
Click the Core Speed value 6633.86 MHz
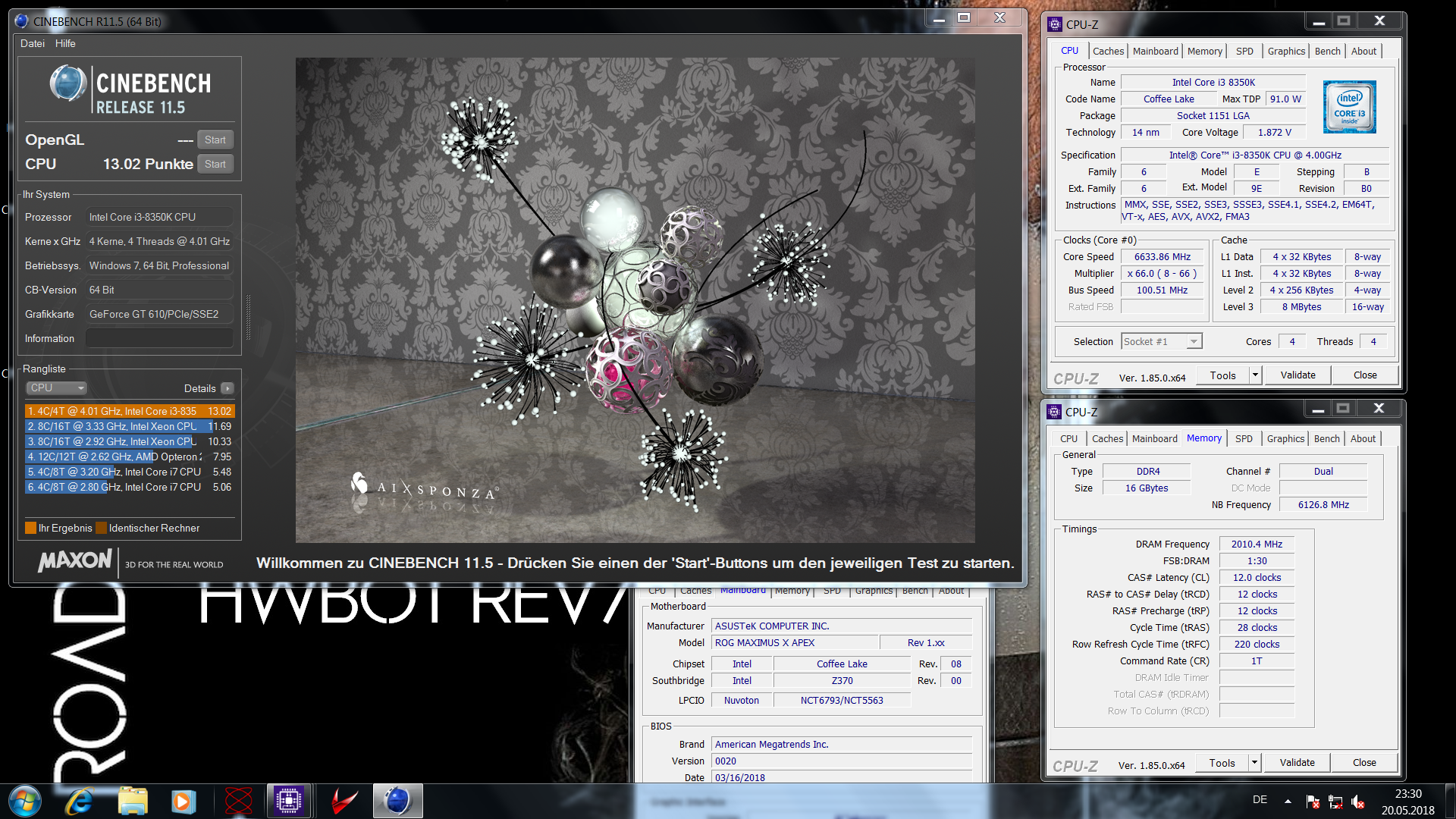(1162, 257)
